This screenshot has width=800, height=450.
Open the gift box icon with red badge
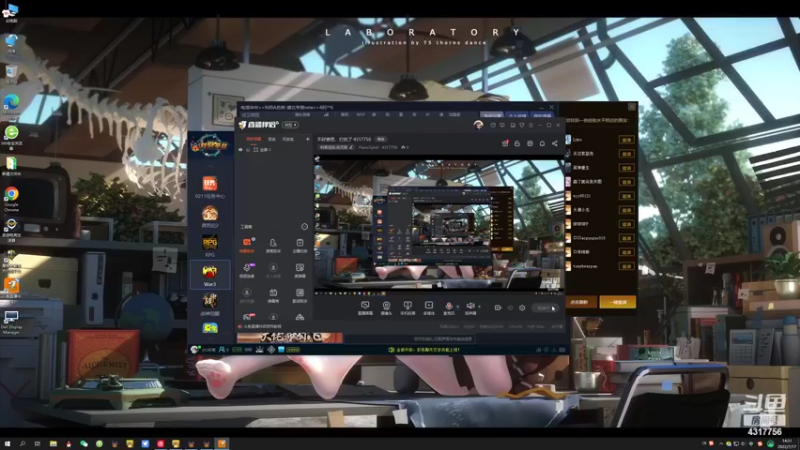(x=505, y=143)
